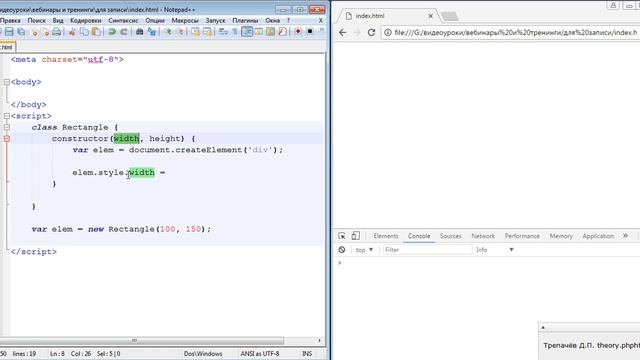Click Chrome's back arrow button

(343, 33)
